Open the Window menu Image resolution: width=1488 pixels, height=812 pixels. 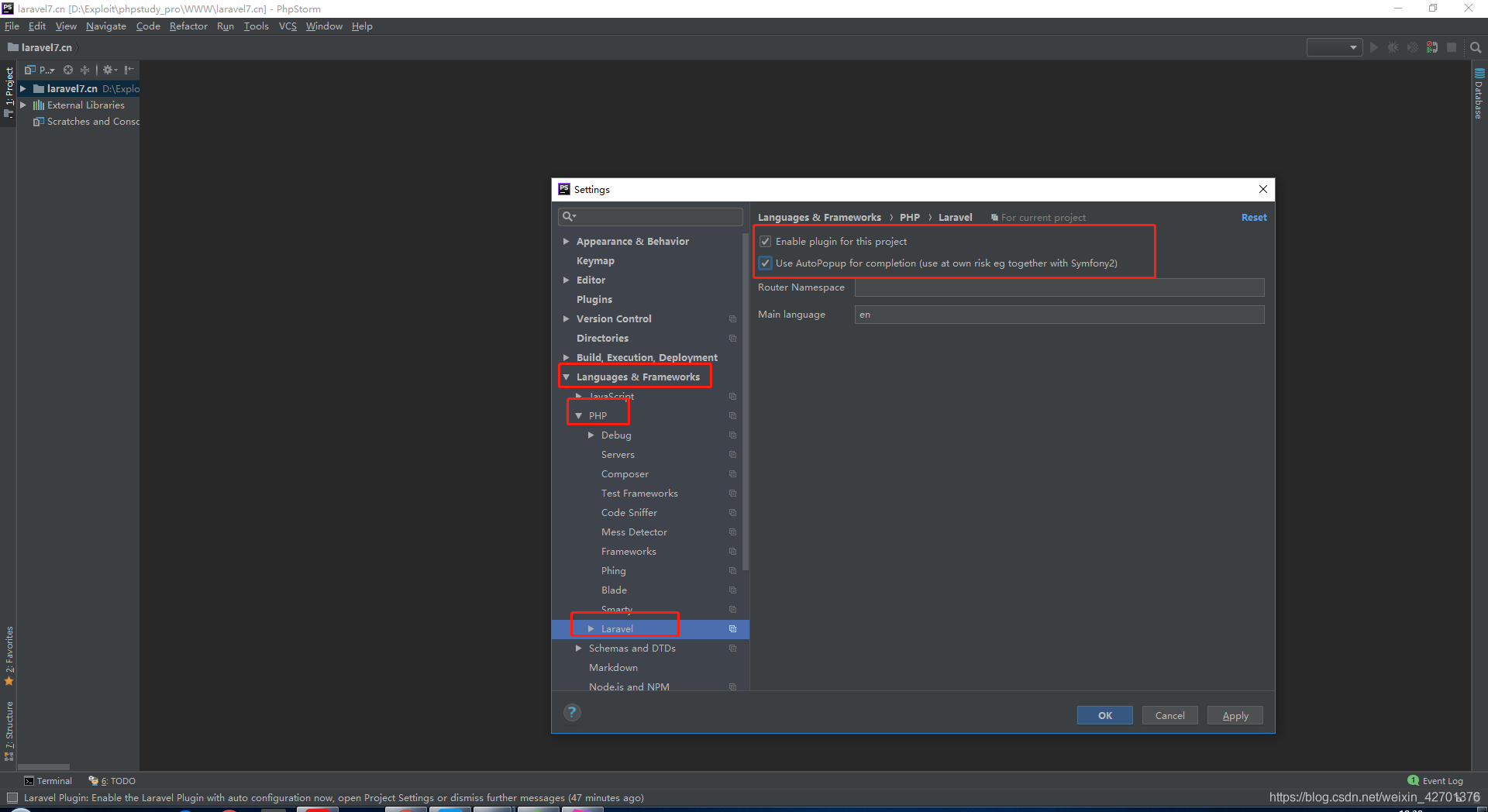tap(324, 26)
